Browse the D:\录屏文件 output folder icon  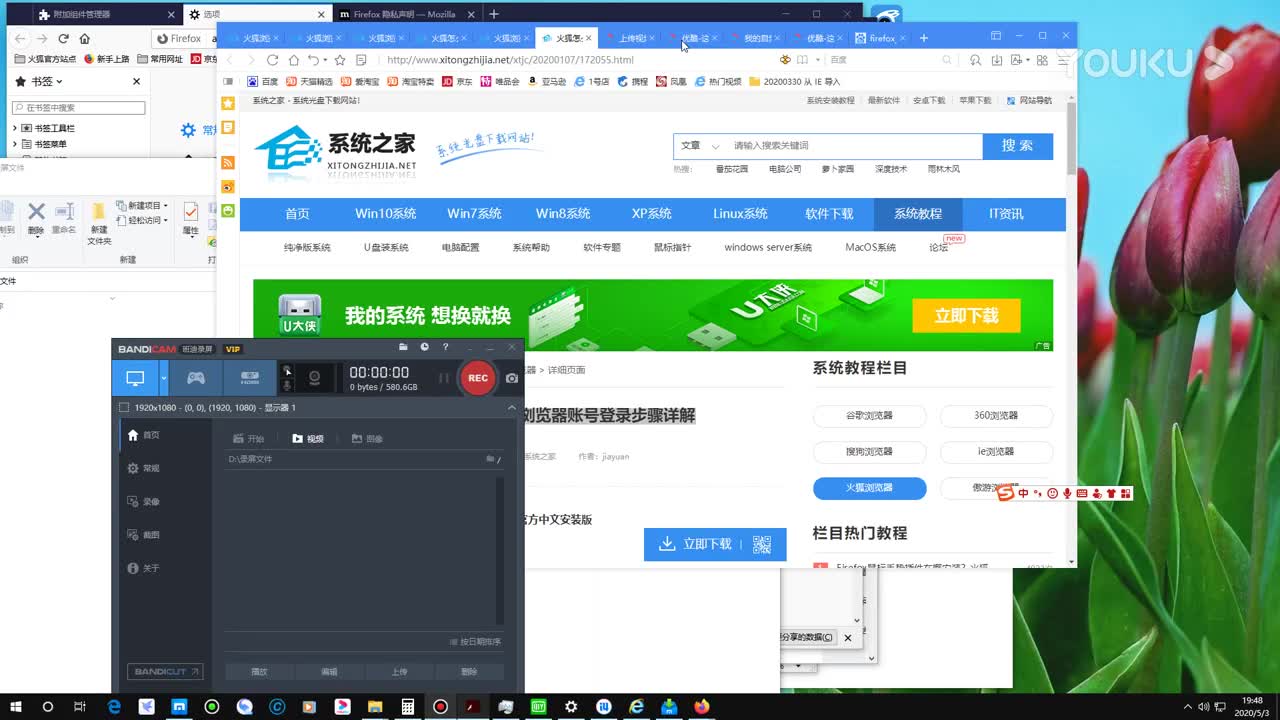[492, 459]
